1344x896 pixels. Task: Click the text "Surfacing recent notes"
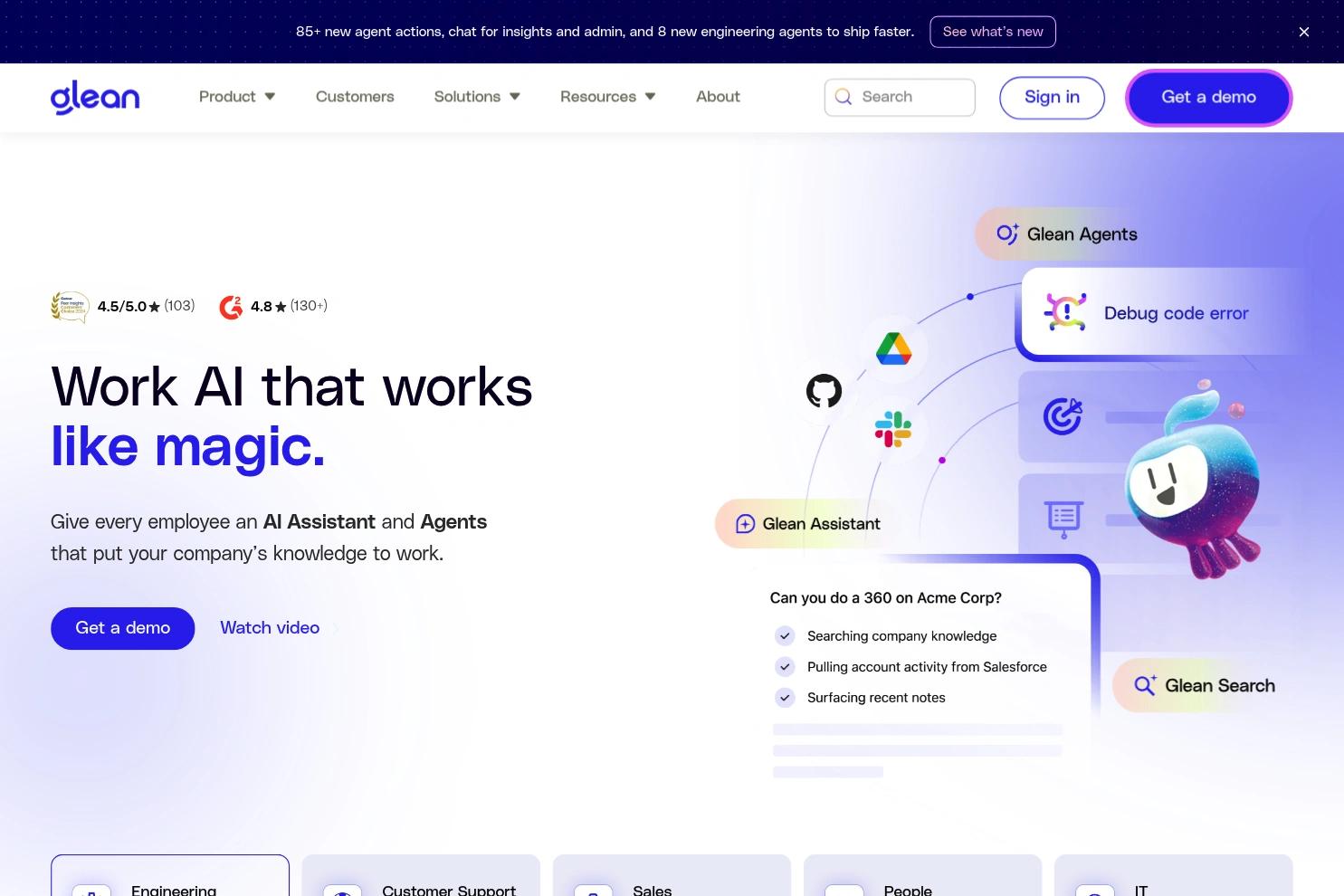(876, 698)
